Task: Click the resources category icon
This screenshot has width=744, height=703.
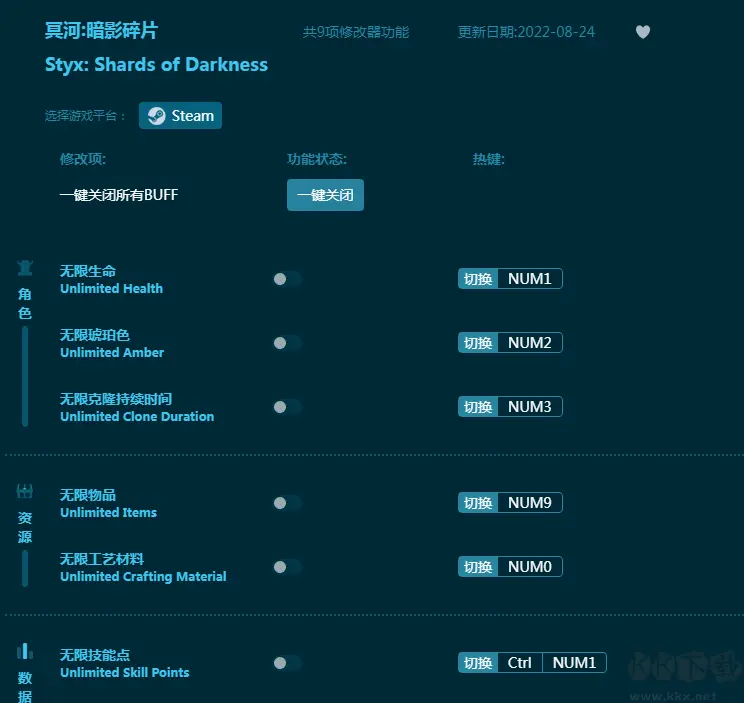Action: point(25,491)
